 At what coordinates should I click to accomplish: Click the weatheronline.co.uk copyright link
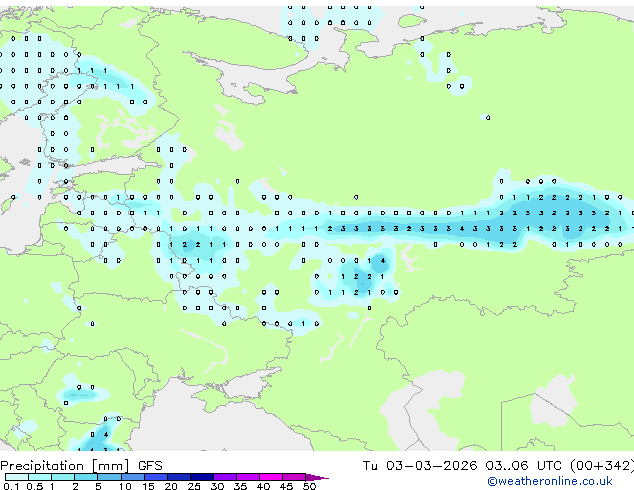pyautogui.click(x=550, y=481)
